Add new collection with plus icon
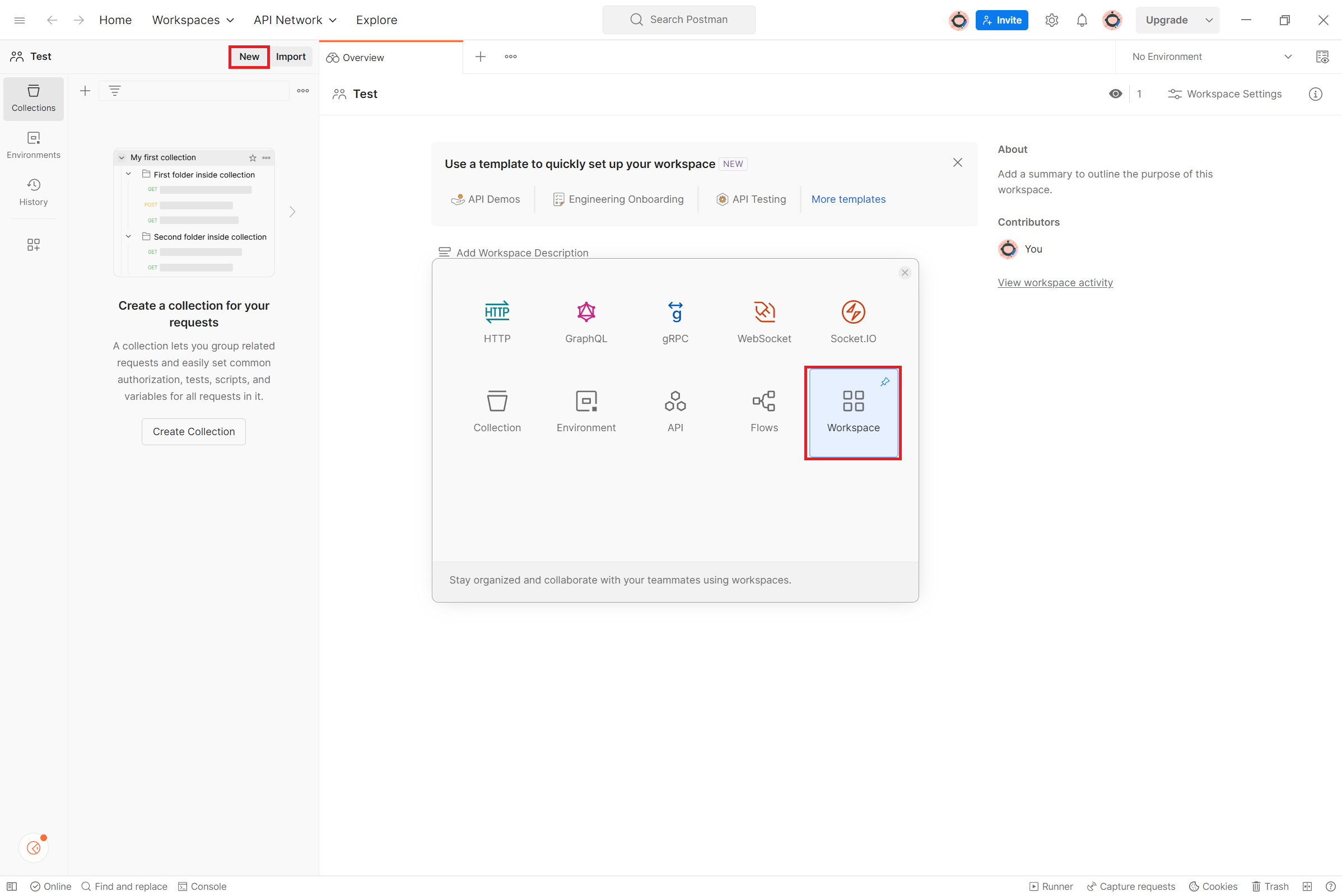Screen dimensions: 1342x896 tap(85, 90)
